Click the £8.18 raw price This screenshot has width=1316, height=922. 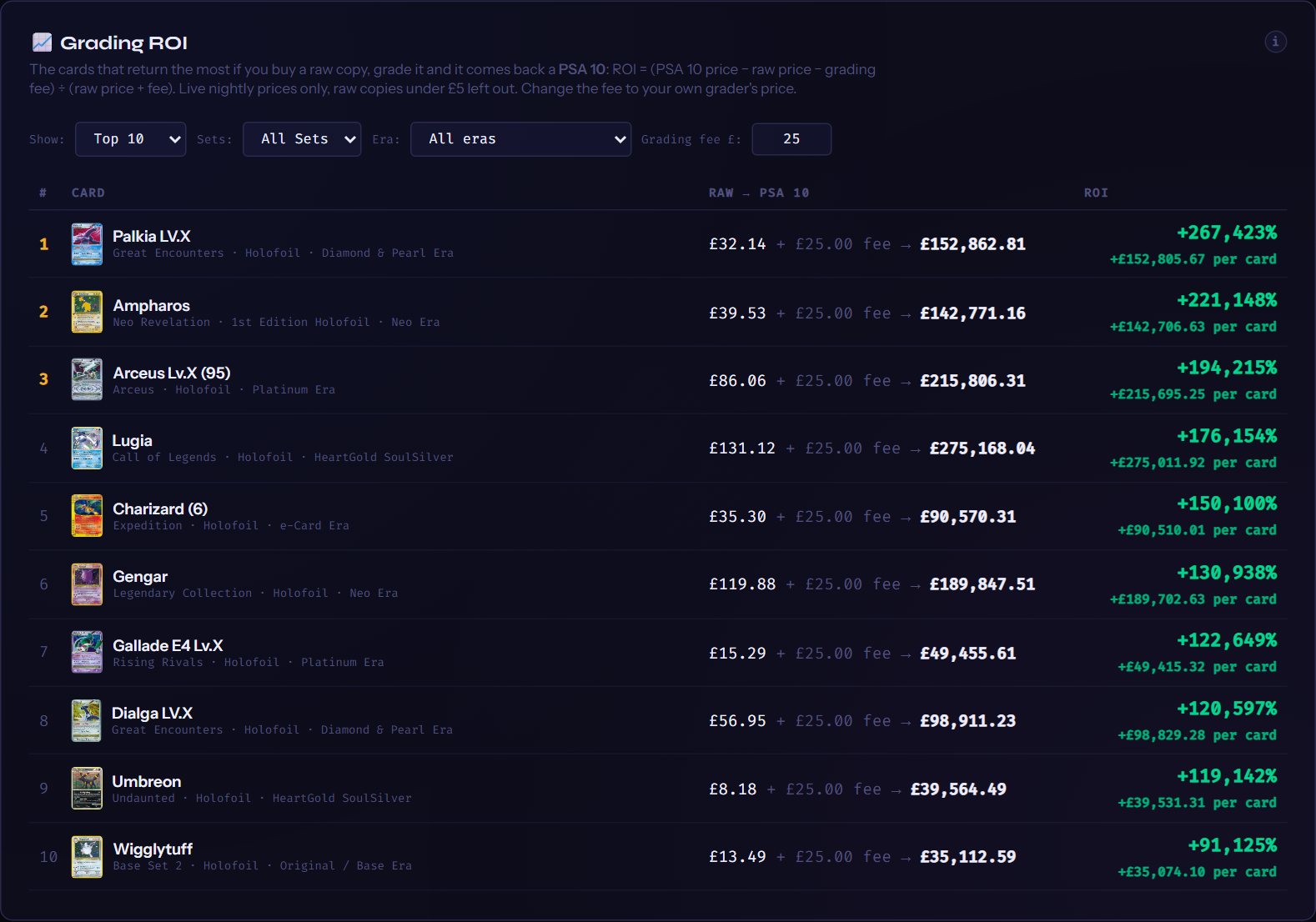733,789
